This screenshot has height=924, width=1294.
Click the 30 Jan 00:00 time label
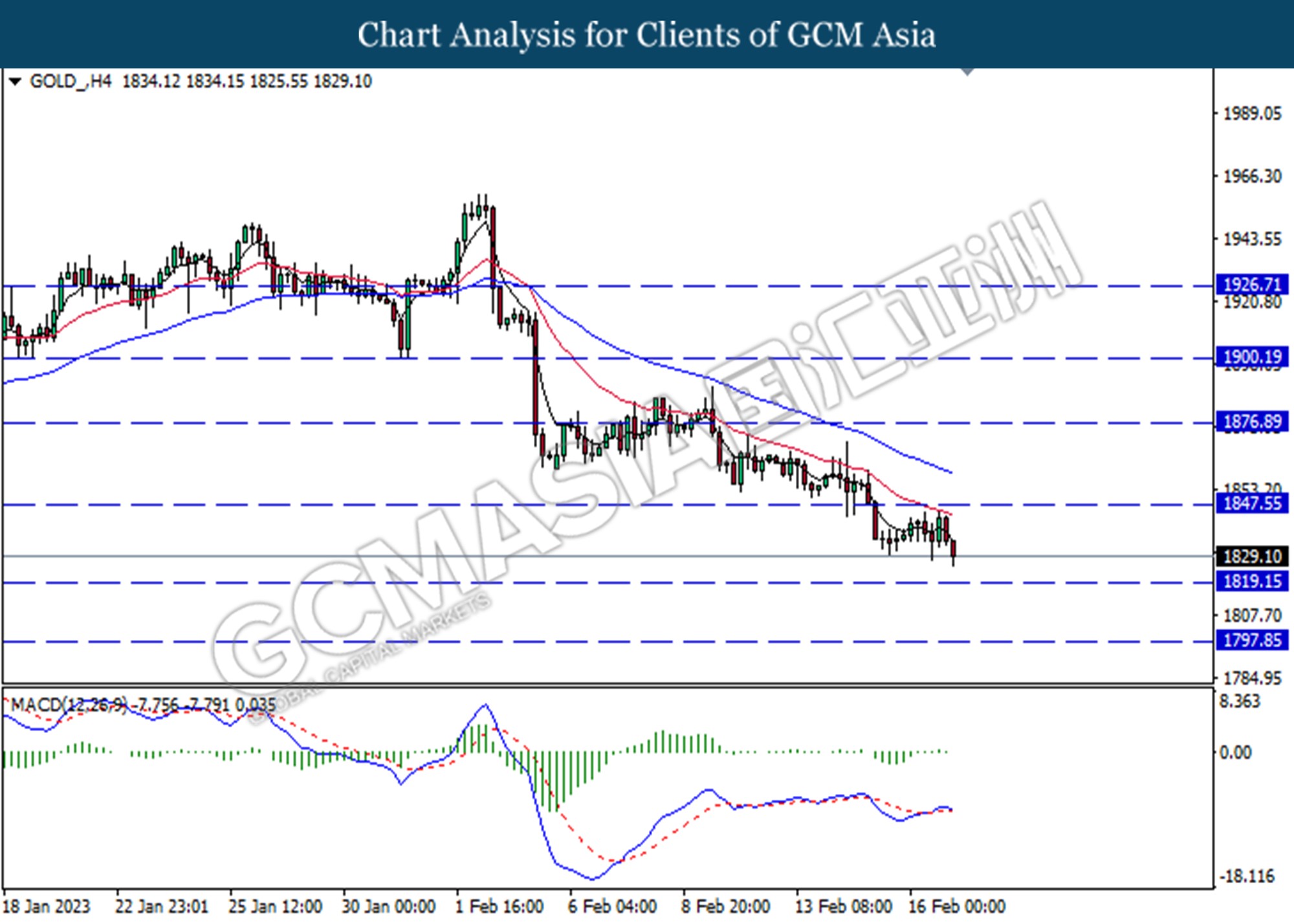388,907
